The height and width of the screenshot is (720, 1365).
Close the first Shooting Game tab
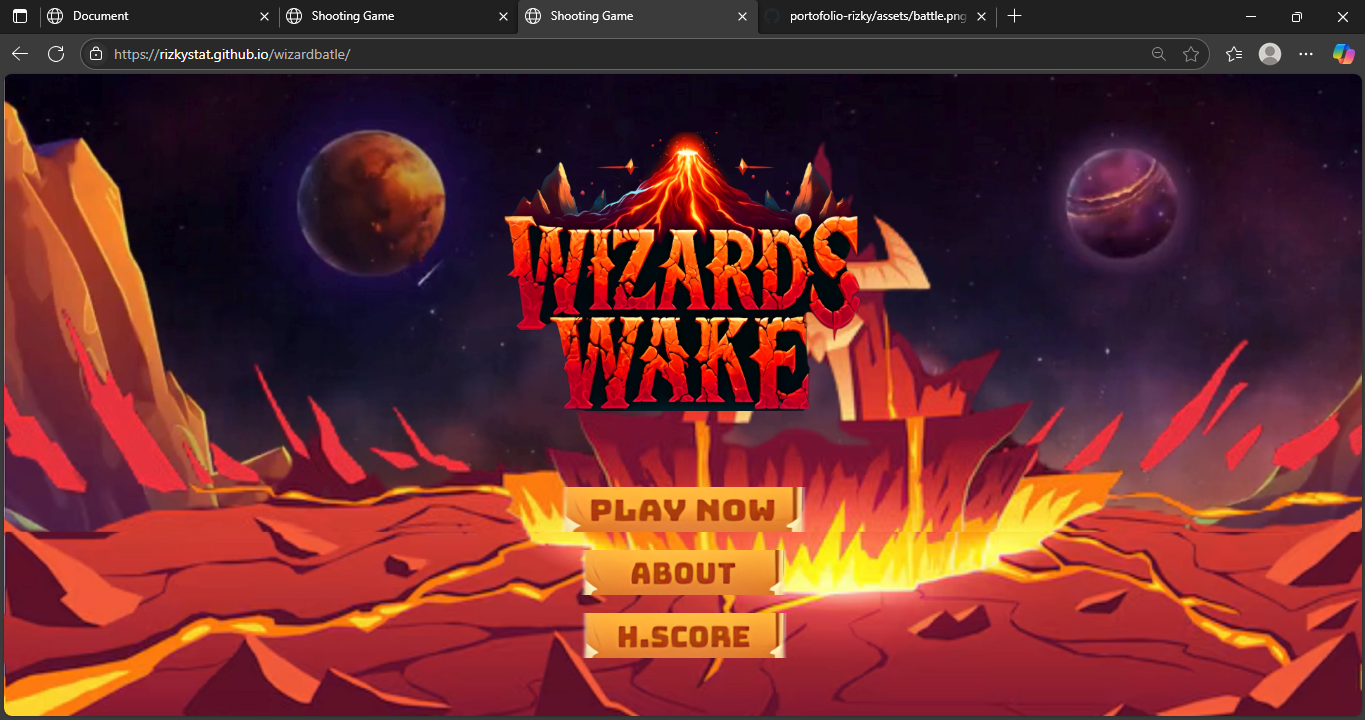click(x=503, y=16)
